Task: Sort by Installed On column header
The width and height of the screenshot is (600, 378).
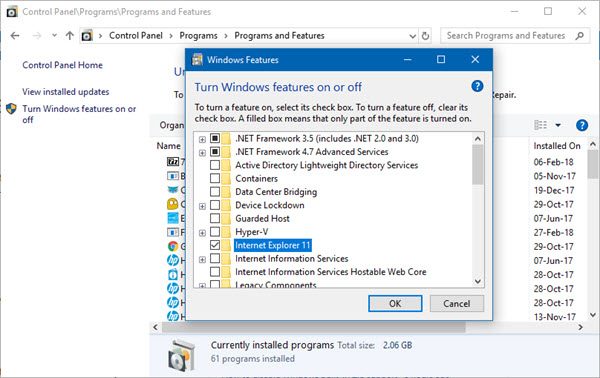Action: [x=557, y=146]
